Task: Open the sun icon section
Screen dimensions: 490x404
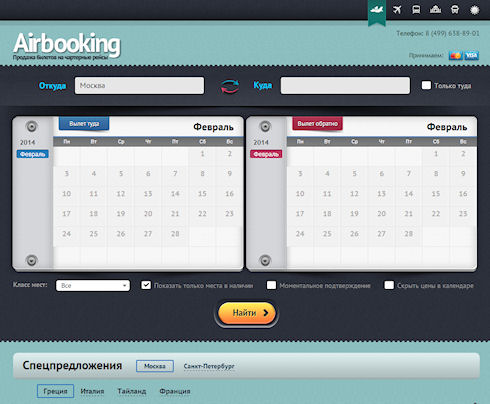Action: [x=474, y=10]
